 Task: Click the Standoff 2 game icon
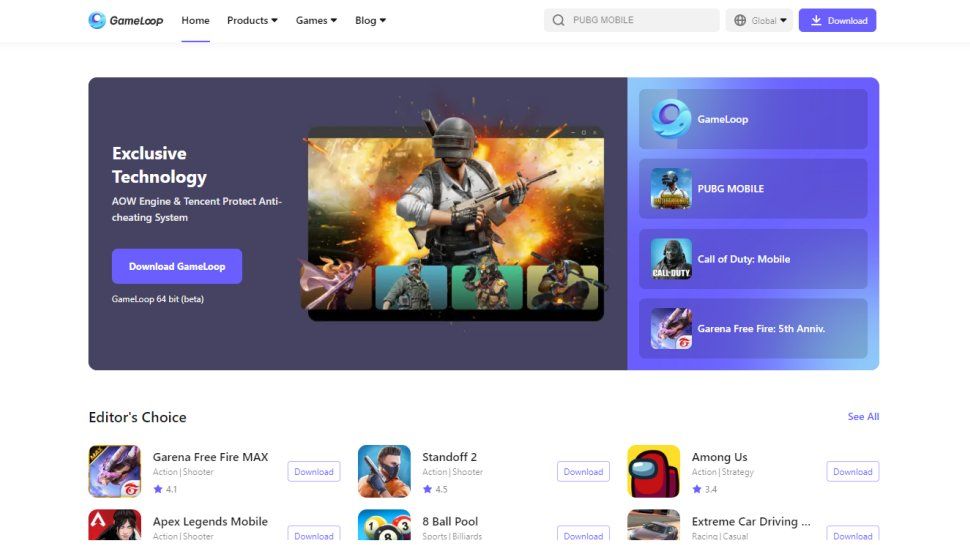(384, 471)
